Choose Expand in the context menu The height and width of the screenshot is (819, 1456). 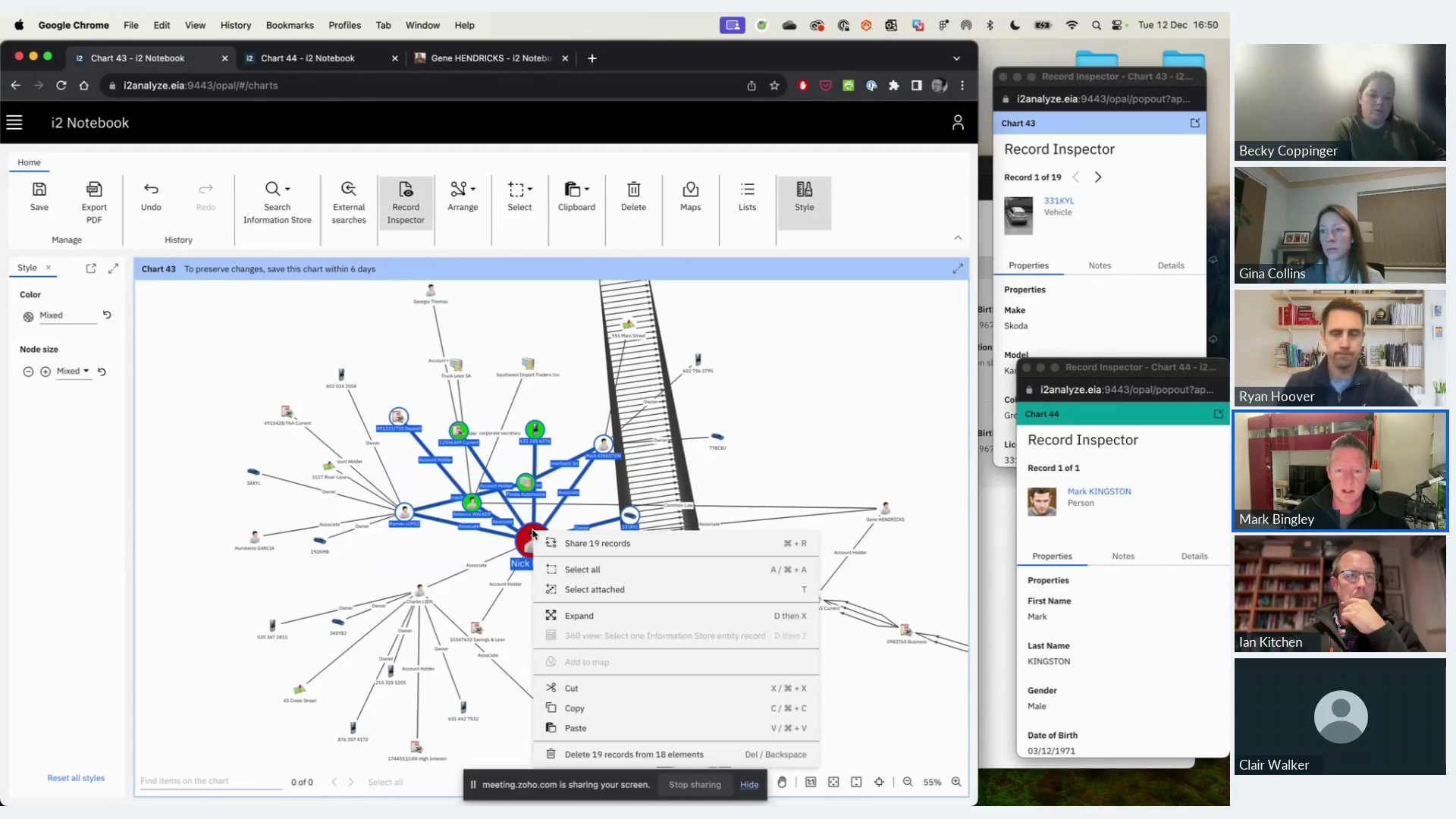click(676, 616)
